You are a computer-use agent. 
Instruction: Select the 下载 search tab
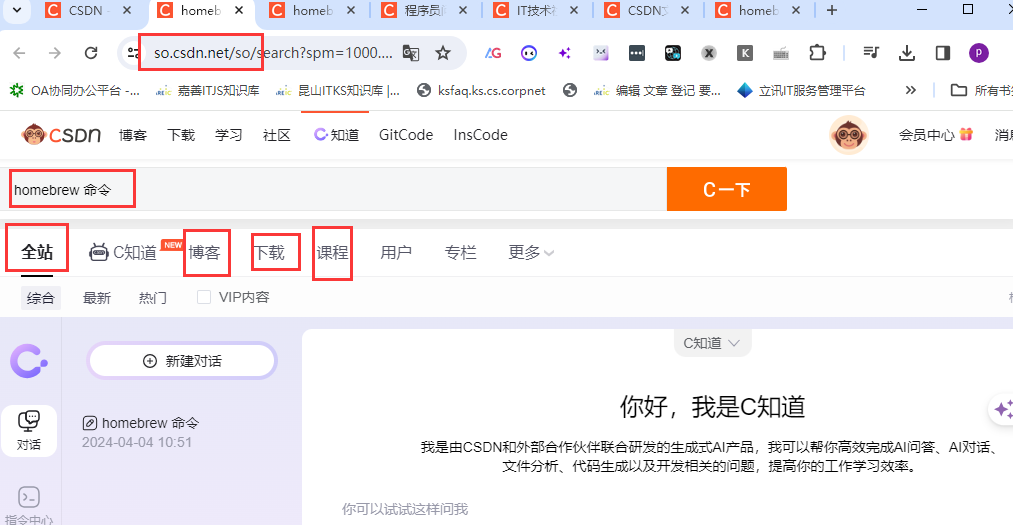pos(269,252)
